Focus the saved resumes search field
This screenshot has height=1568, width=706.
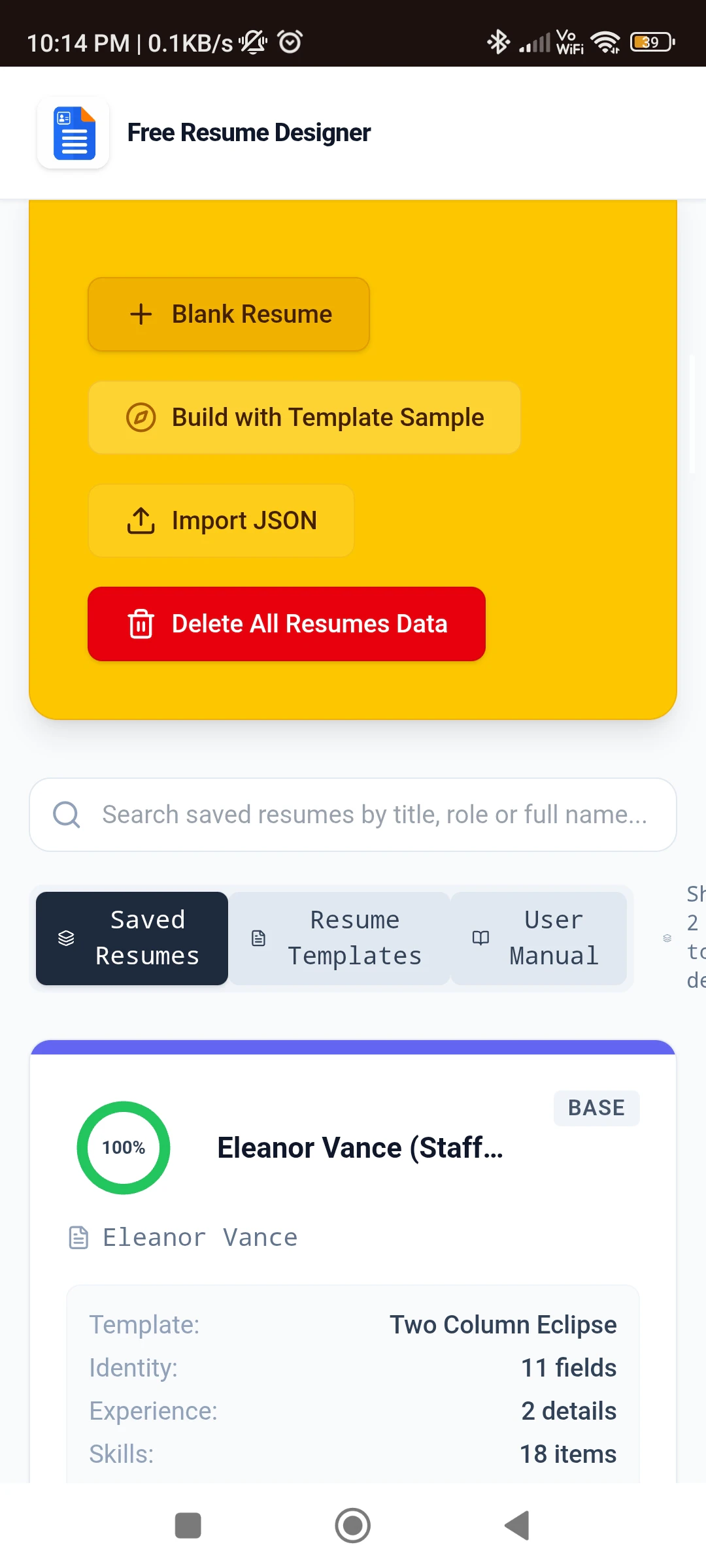coord(353,815)
